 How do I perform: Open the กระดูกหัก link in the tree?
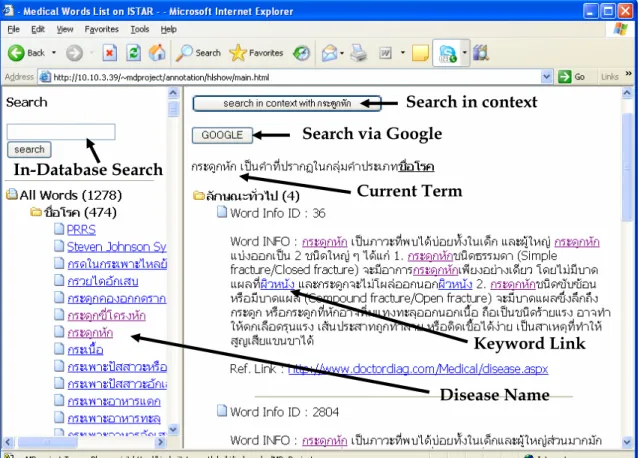(x=90, y=333)
